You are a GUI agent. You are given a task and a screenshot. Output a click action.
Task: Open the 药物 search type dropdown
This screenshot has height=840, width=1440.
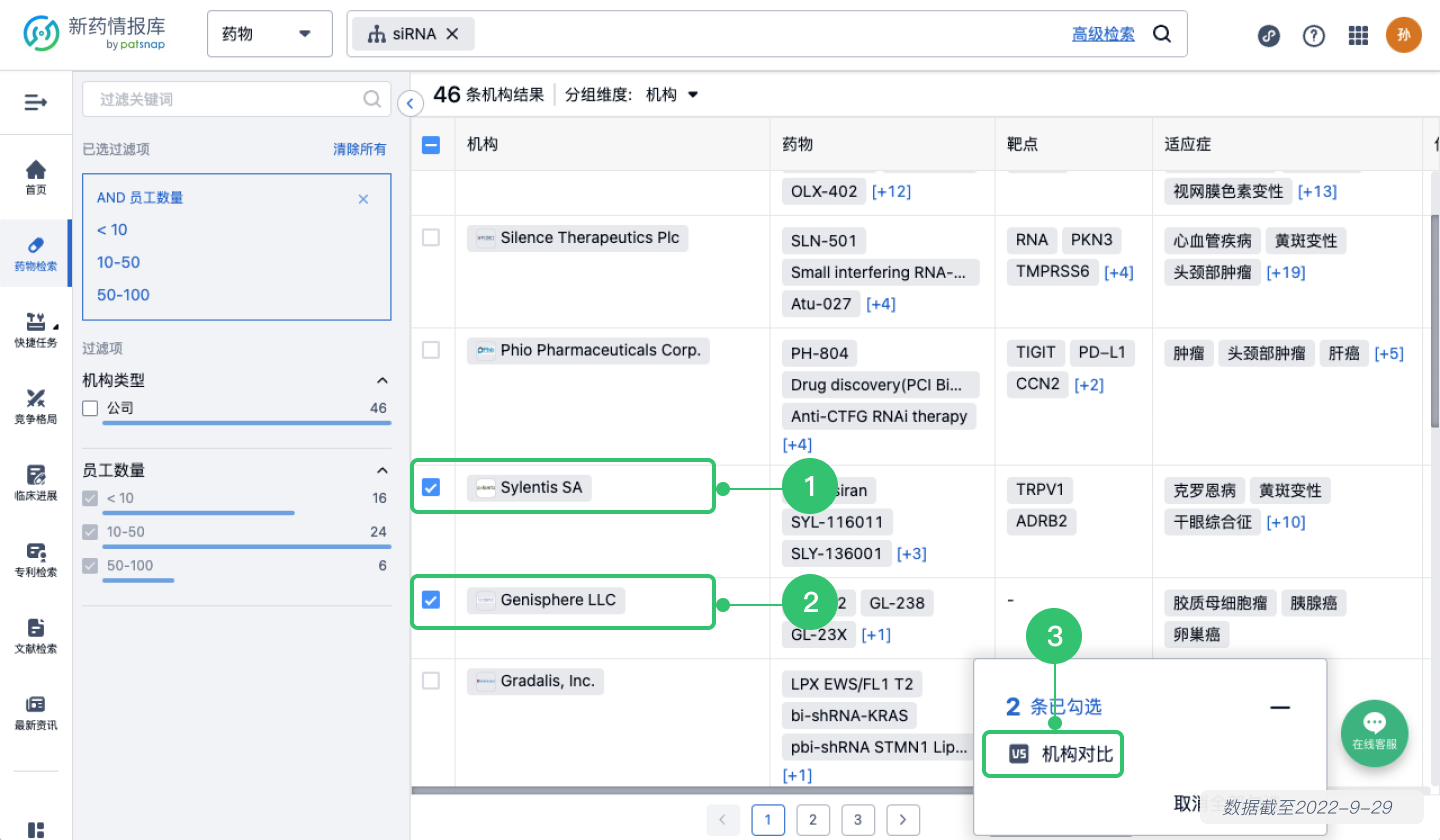(x=270, y=34)
